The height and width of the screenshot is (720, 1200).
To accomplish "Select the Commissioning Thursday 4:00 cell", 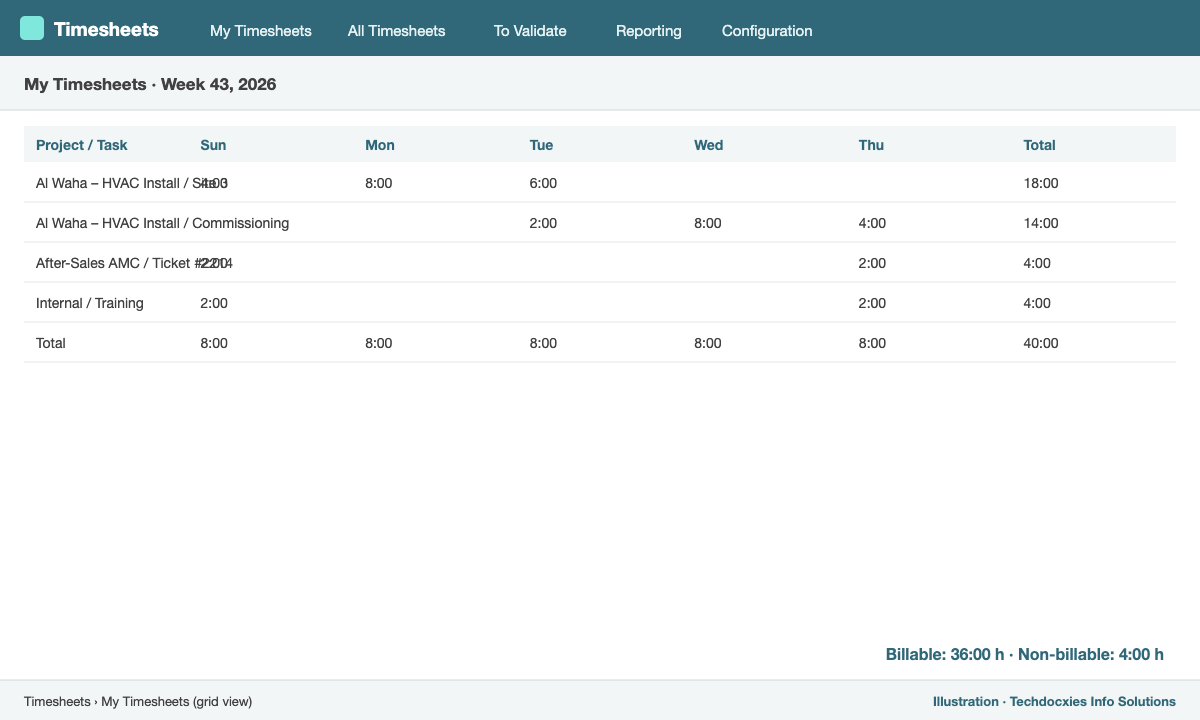I will point(872,223).
